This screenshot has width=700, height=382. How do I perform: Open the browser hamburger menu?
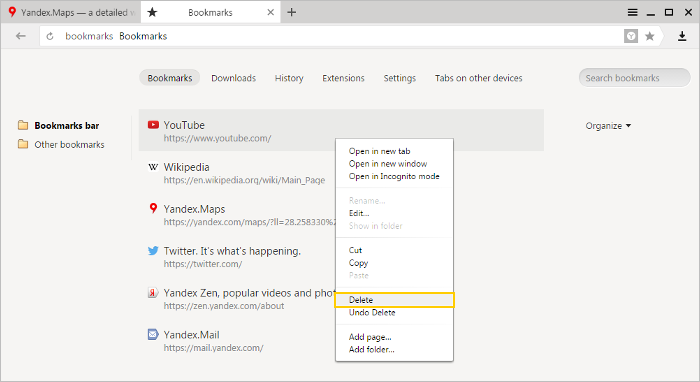632,12
